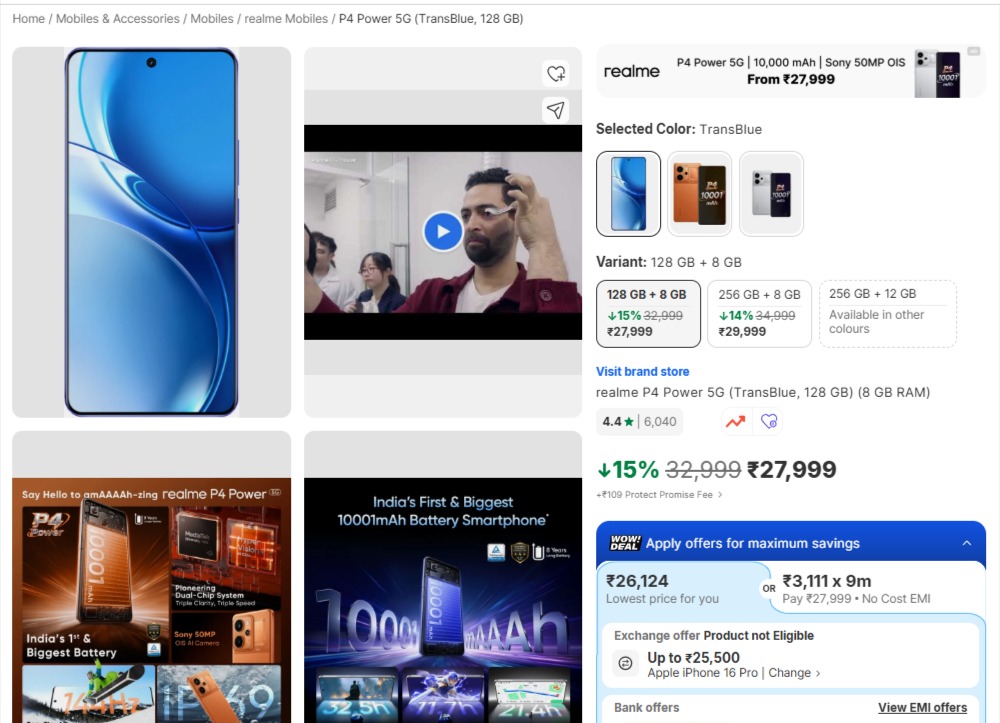Screen dimensions: 1000x723
Task: Open the 4.4 star ratings badge
Action: pos(639,421)
